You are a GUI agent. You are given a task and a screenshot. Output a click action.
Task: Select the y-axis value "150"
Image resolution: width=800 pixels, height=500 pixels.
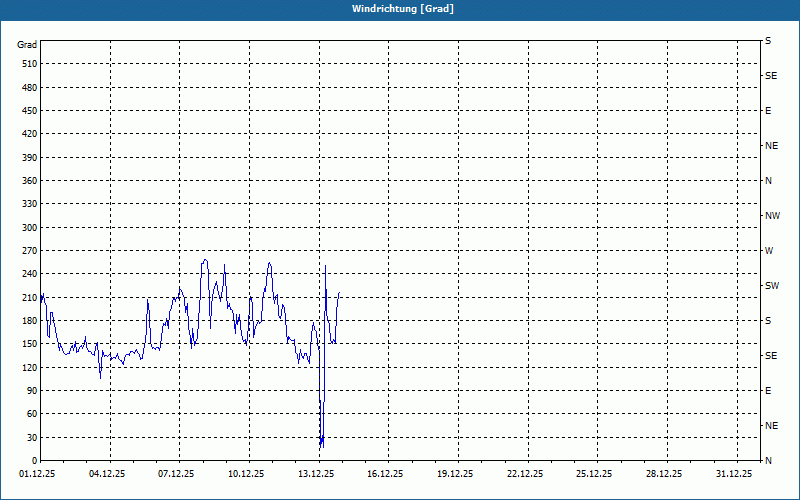(30, 344)
